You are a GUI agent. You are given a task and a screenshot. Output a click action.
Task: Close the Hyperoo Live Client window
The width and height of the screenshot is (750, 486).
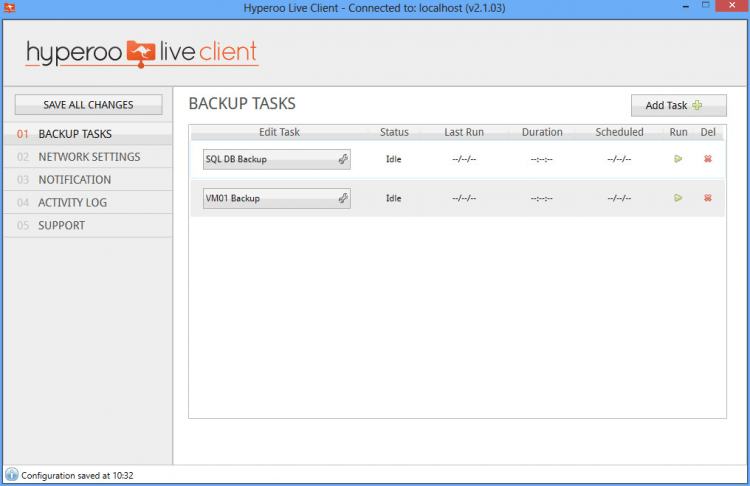[x=732, y=6]
